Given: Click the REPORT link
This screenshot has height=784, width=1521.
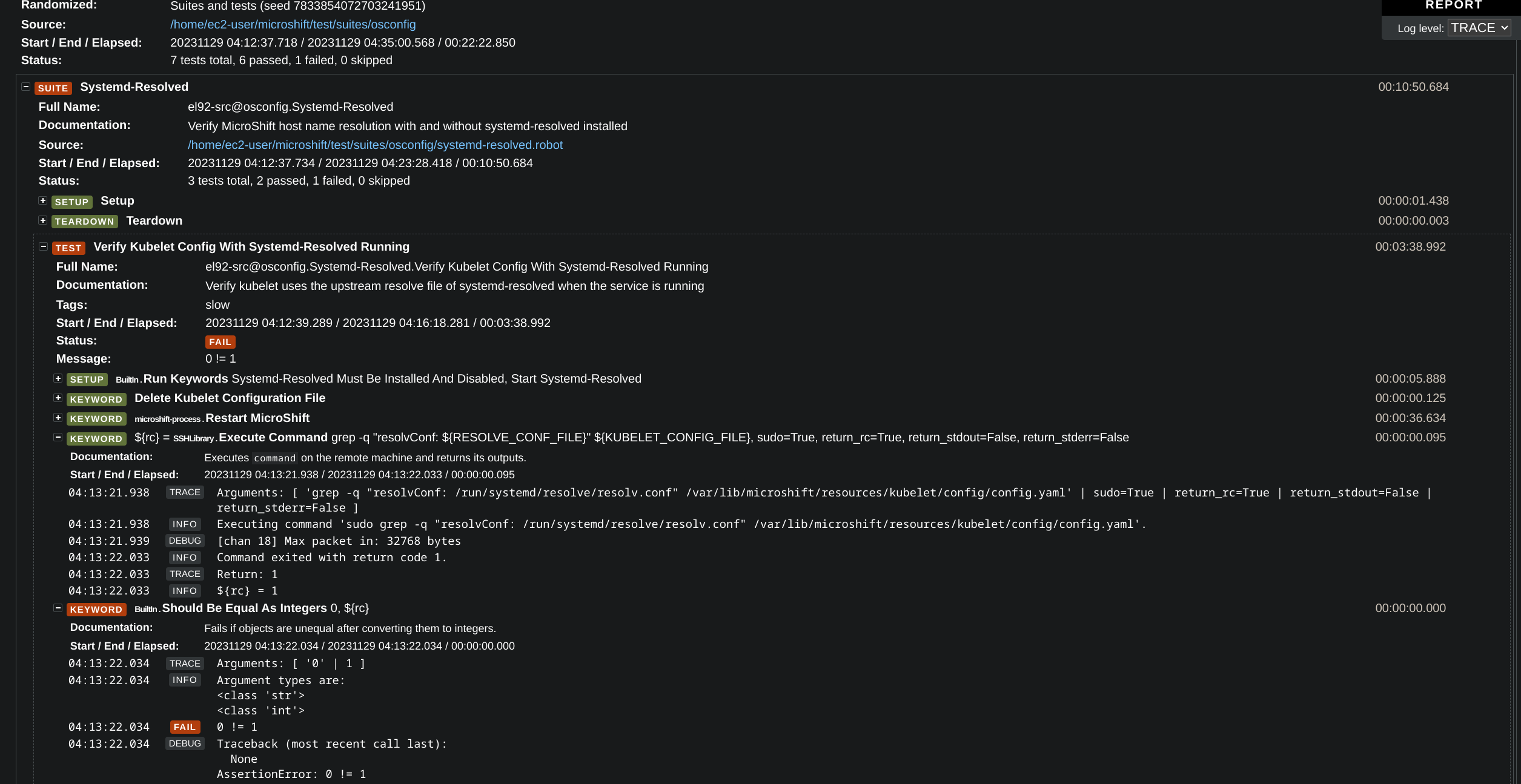Looking at the screenshot, I should 1453,5.
